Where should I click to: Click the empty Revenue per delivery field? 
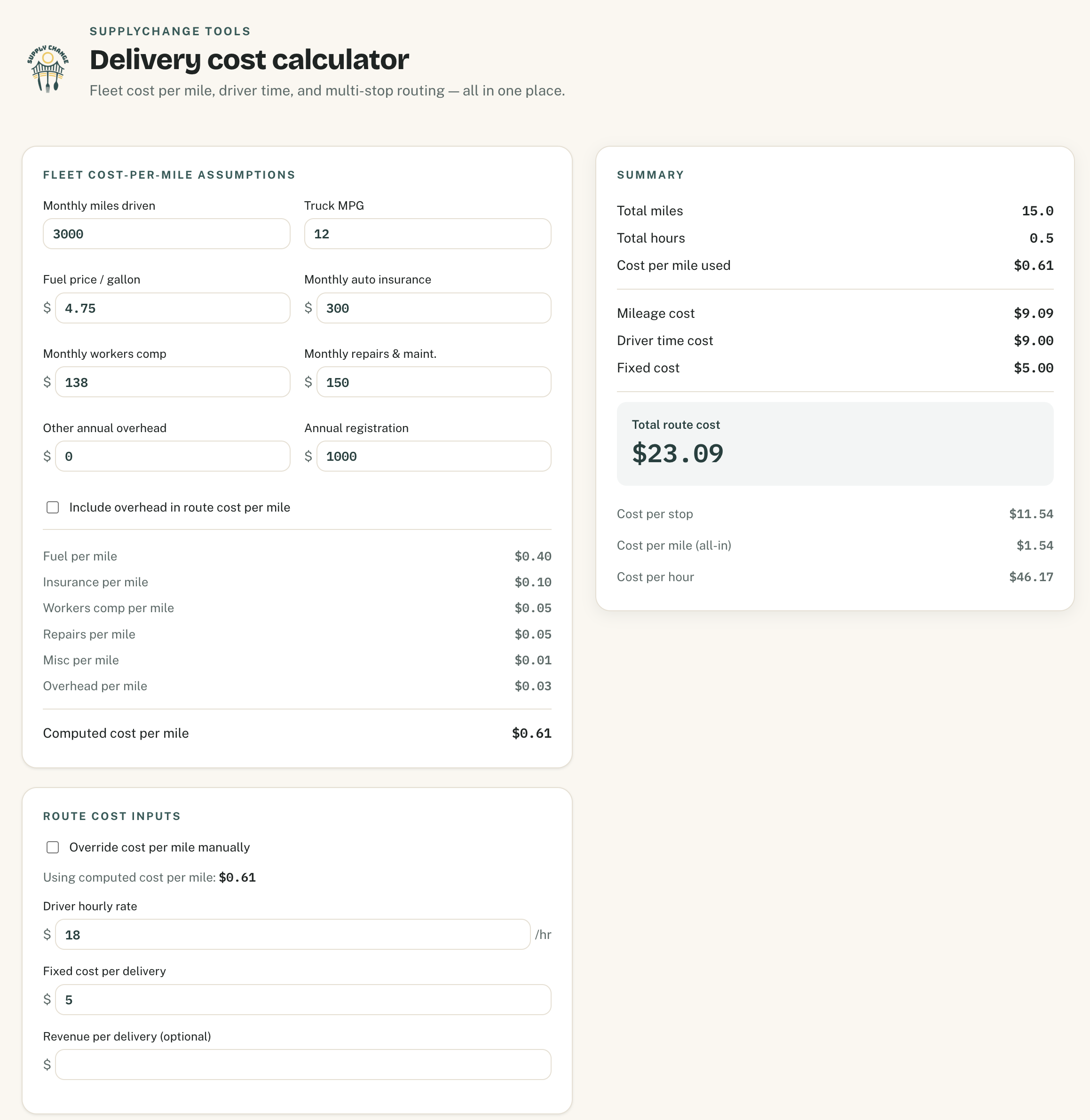[303, 1065]
